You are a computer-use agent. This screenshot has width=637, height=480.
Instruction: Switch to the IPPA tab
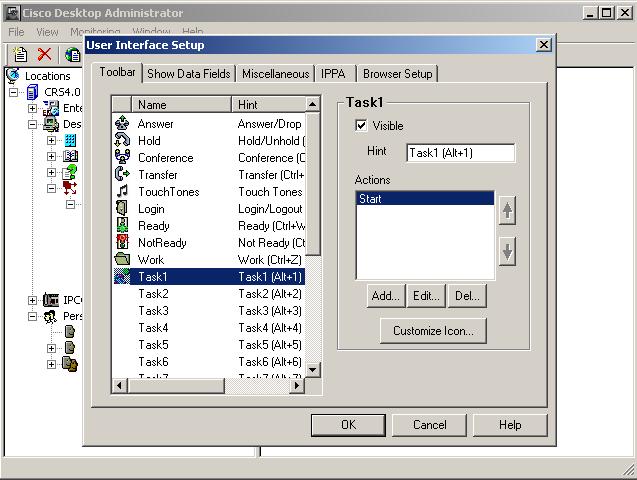coord(334,74)
